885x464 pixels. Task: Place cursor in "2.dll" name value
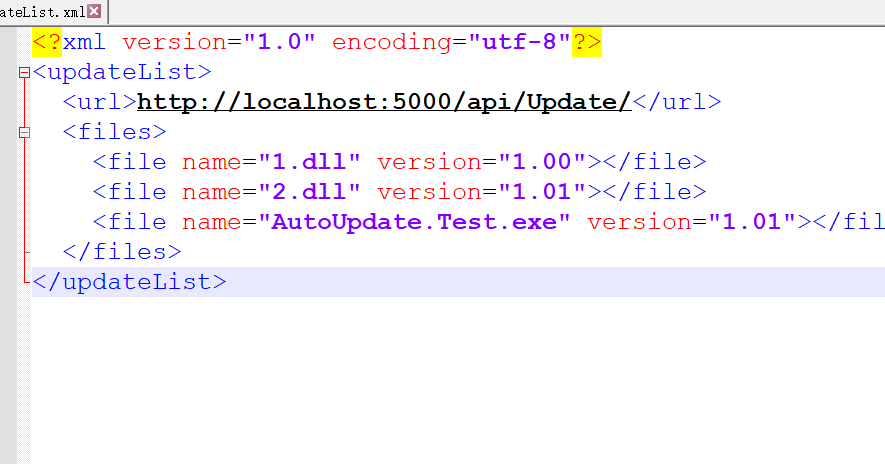tap(302, 192)
